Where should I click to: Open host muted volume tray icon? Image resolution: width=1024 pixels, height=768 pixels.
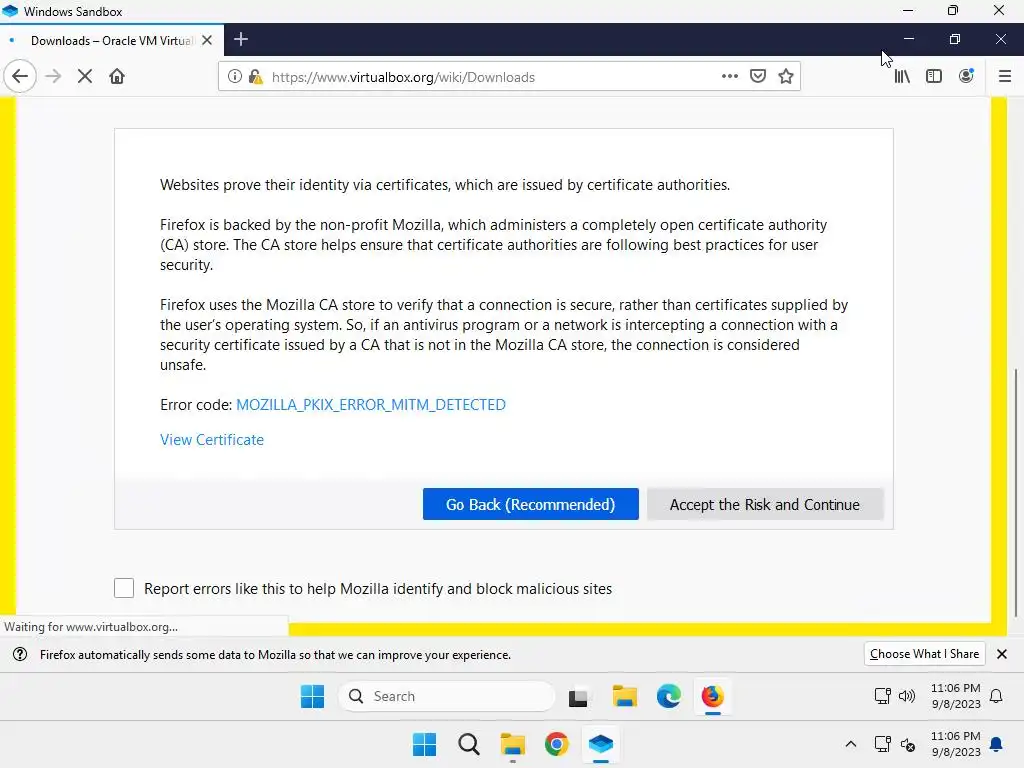click(908, 744)
